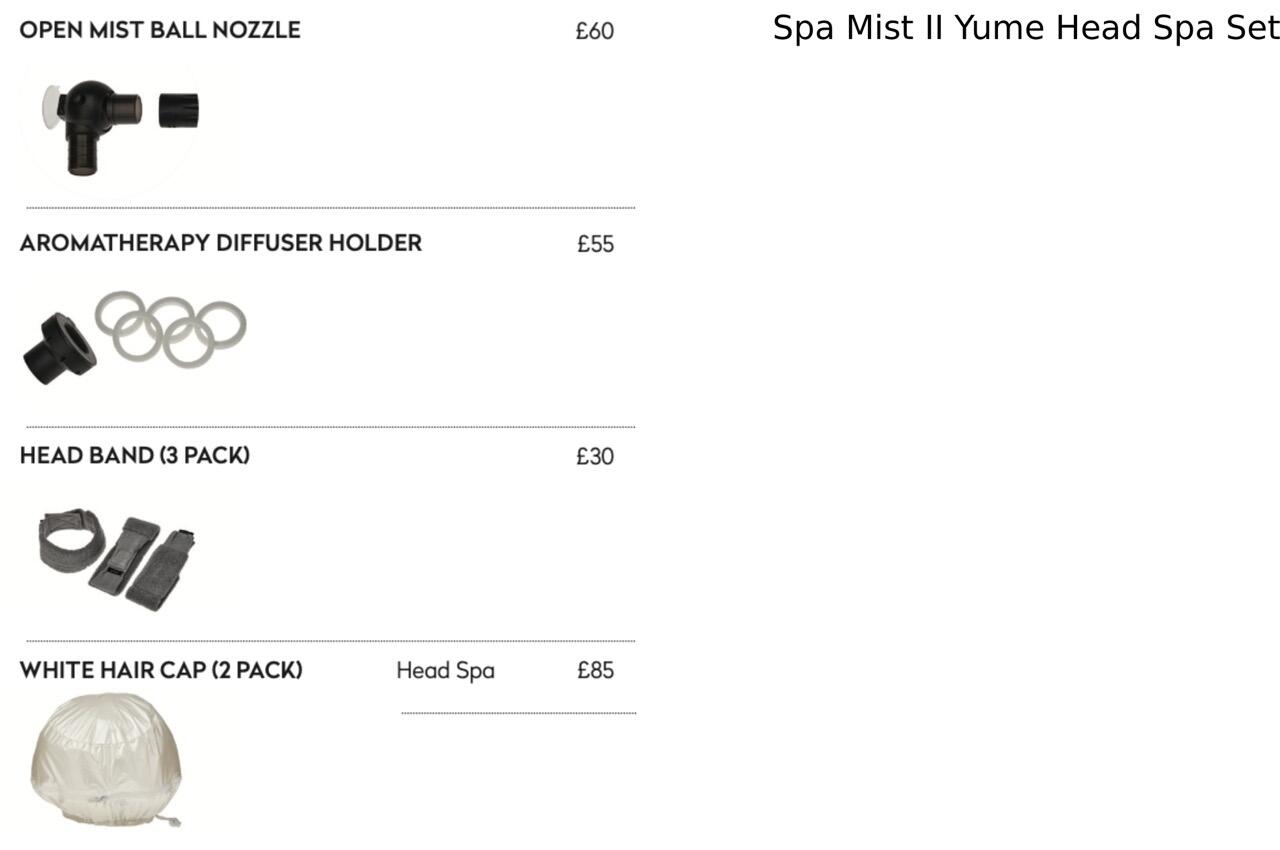Click the Head Spa label

coord(445,670)
